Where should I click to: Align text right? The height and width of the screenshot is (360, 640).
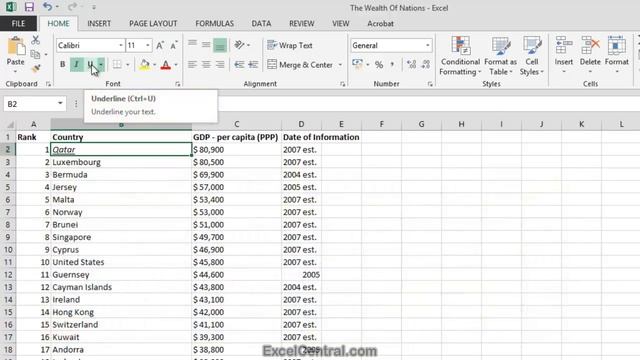220,64
